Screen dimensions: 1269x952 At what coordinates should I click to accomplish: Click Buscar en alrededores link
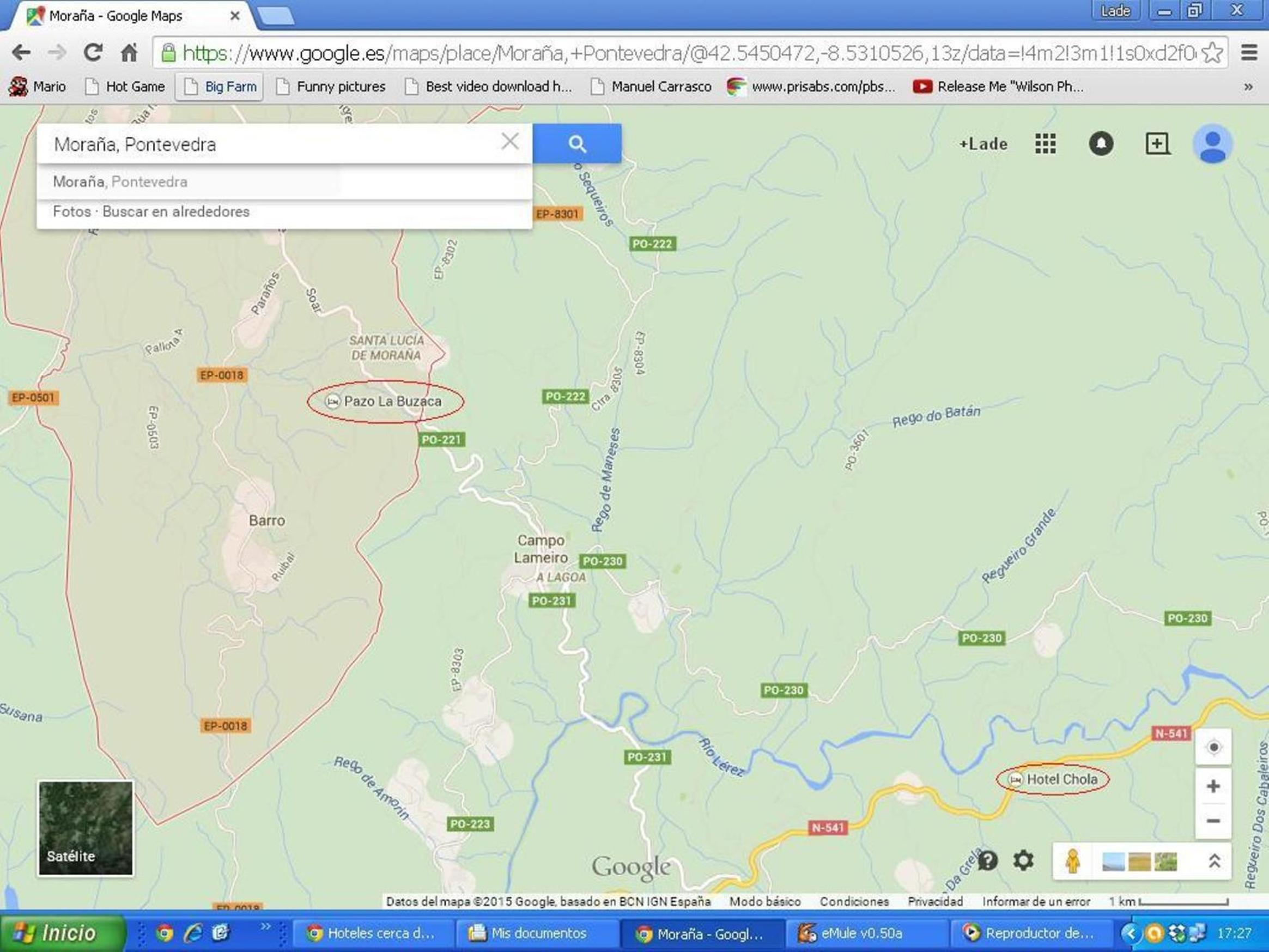tap(175, 212)
